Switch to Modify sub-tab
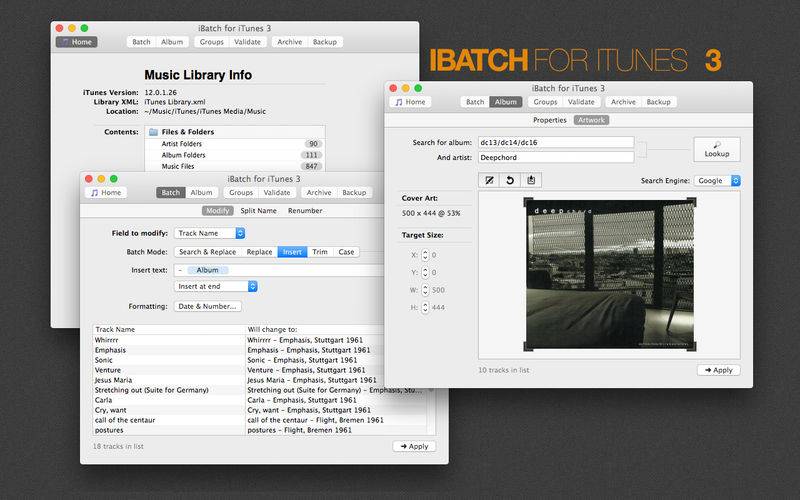 tap(217, 211)
